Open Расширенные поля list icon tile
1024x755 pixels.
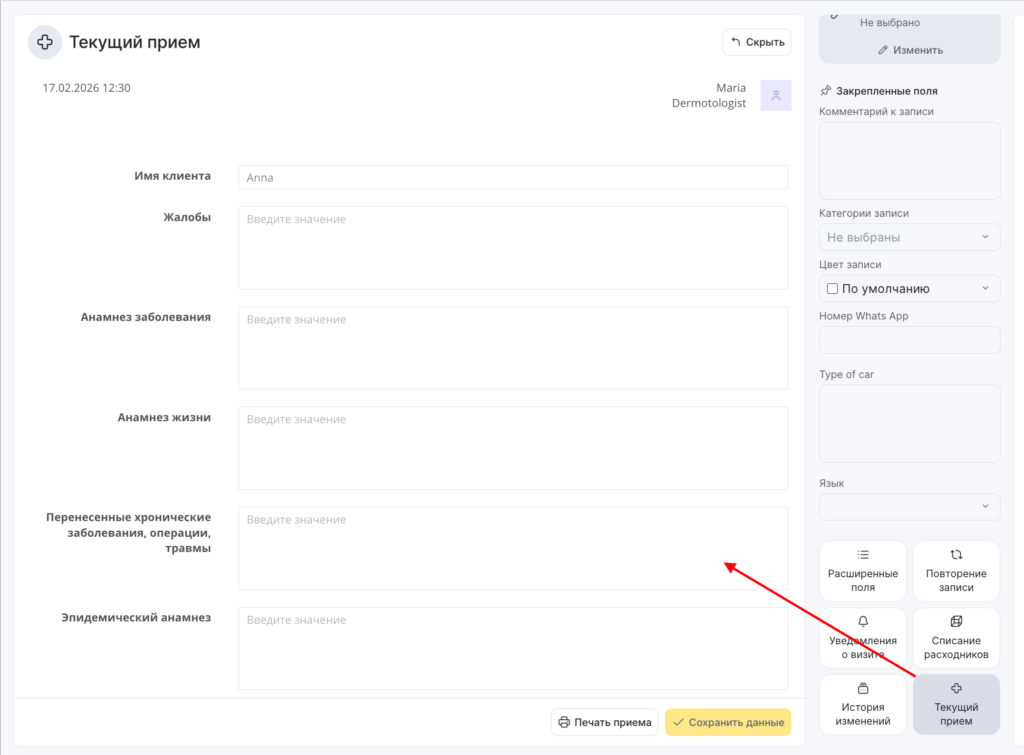pos(863,571)
